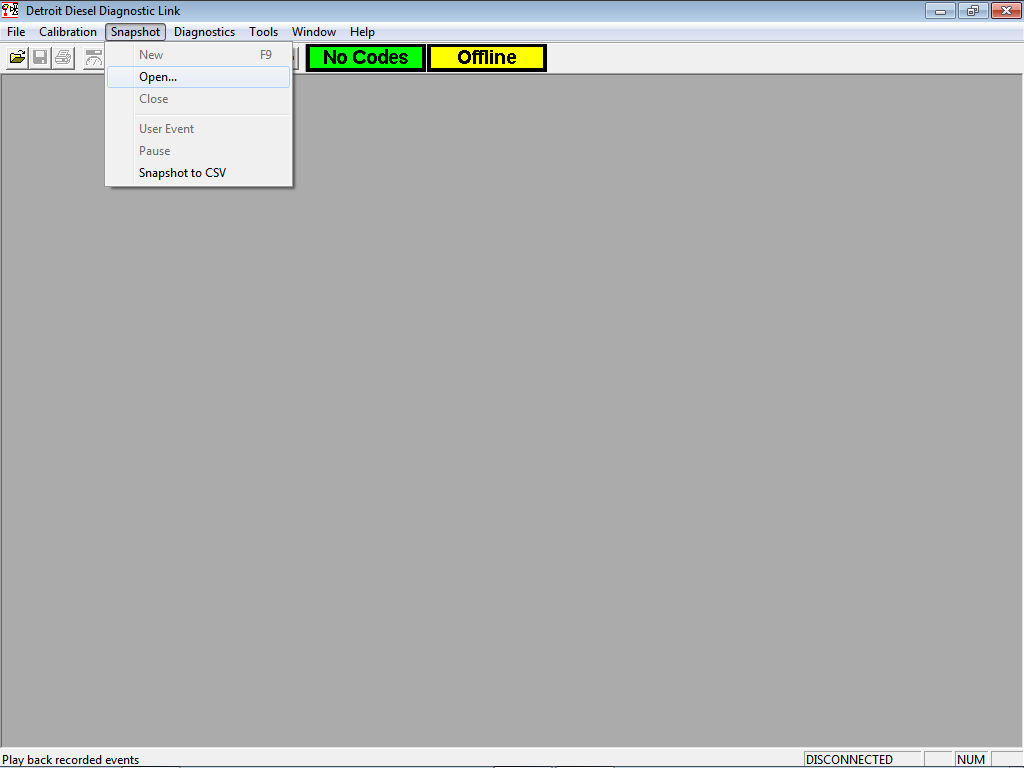Image resolution: width=1024 pixels, height=768 pixels.
Task: Click the Detroit Diesel icon in the title bar
Action: point(9,10)
